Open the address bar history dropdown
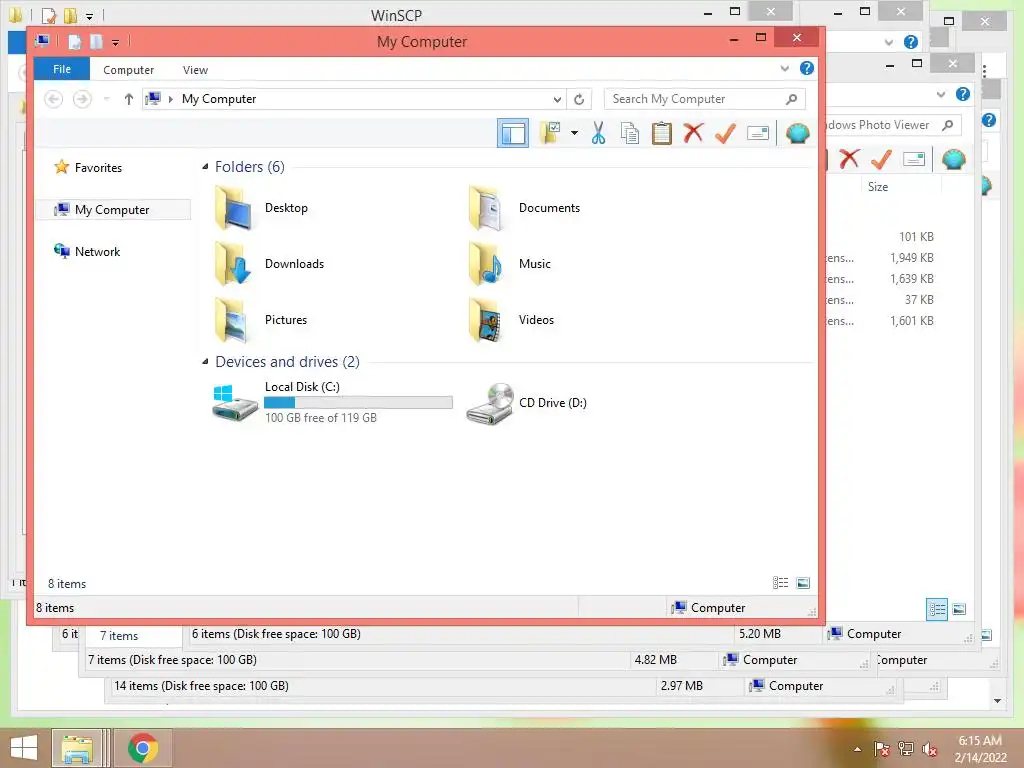 pos(557,99)
